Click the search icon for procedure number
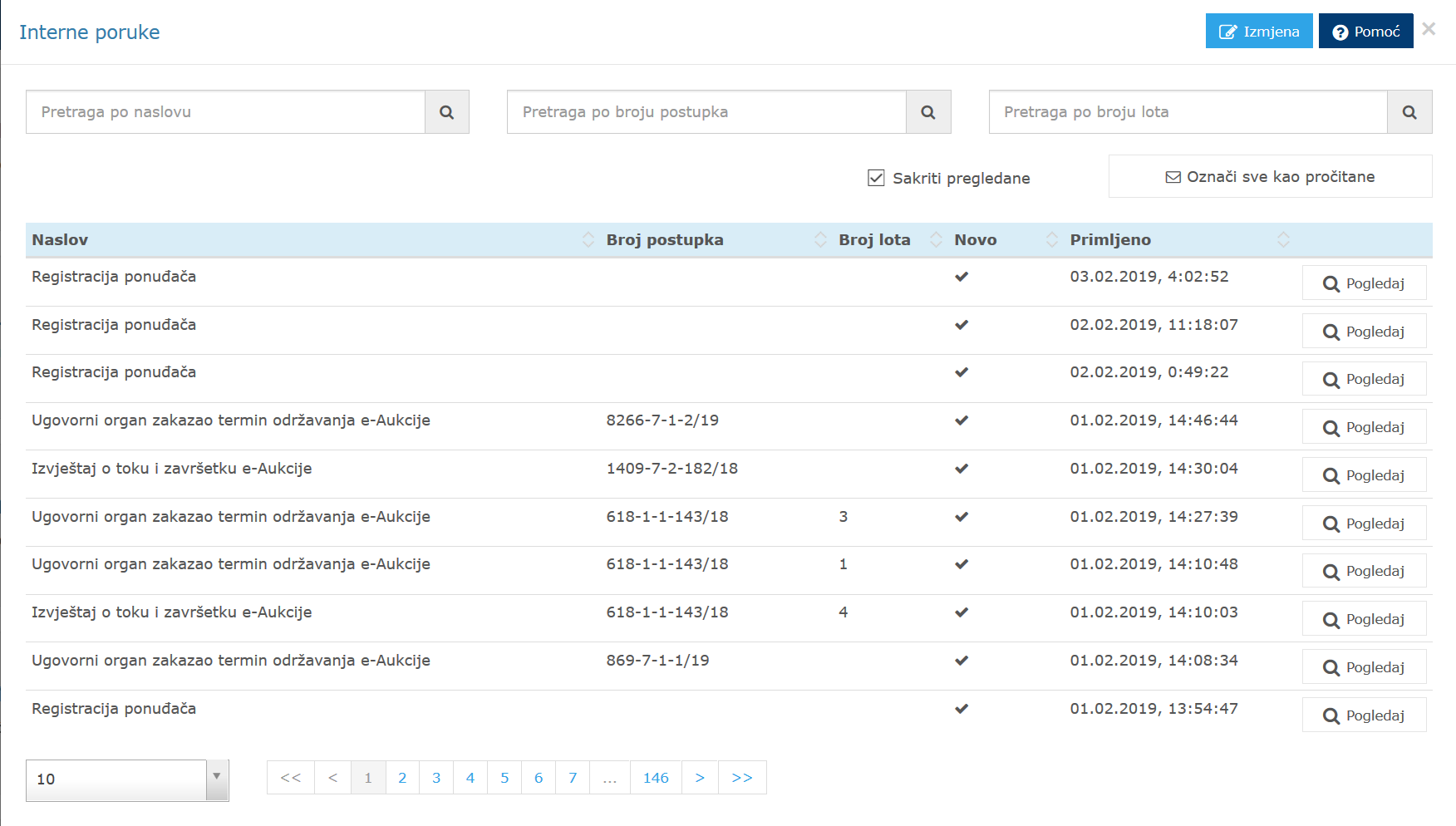This screenshot has width=1456, height=826. coord(927,112)
